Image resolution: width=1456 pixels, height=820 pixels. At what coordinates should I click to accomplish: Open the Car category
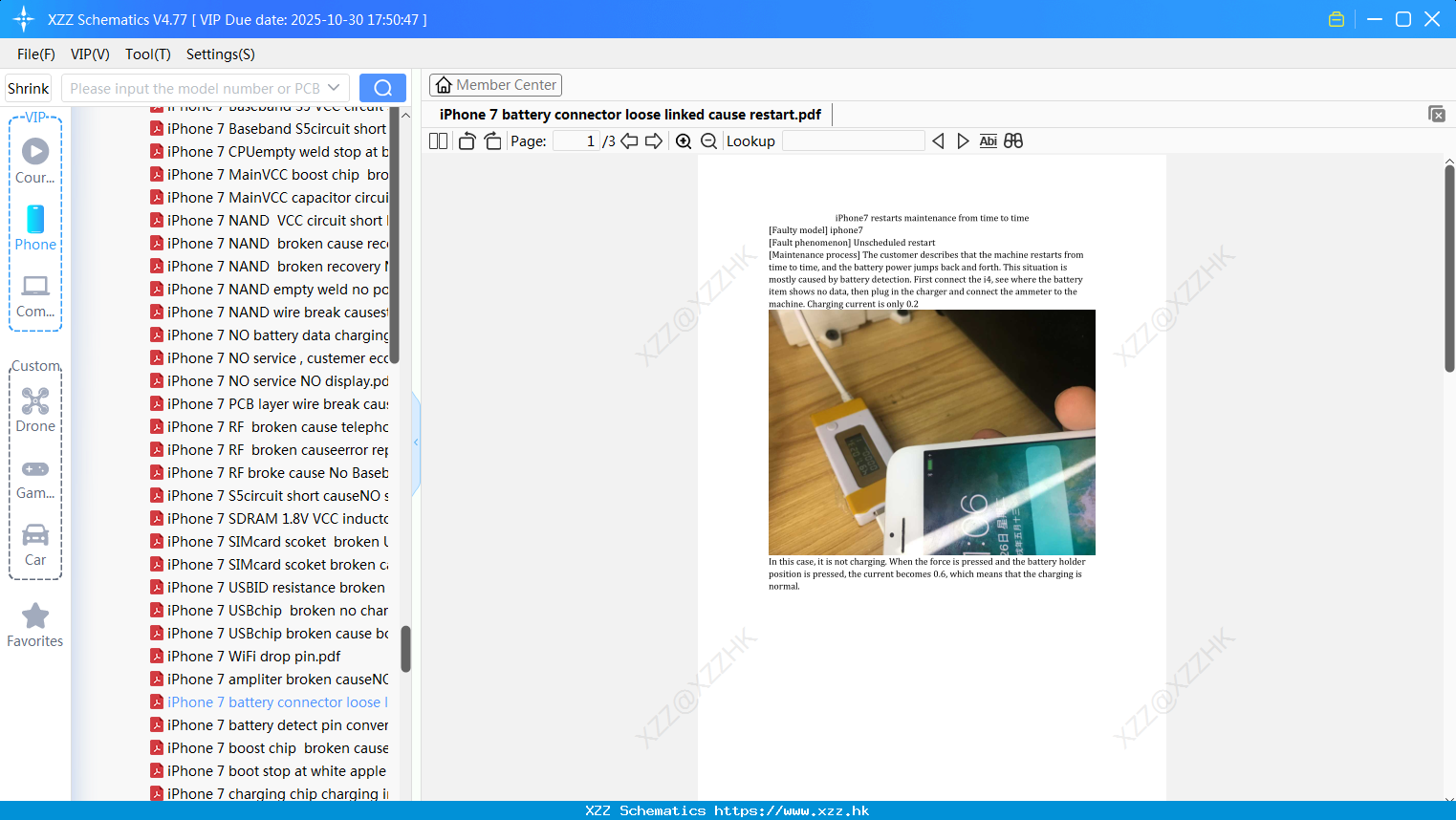35,545
